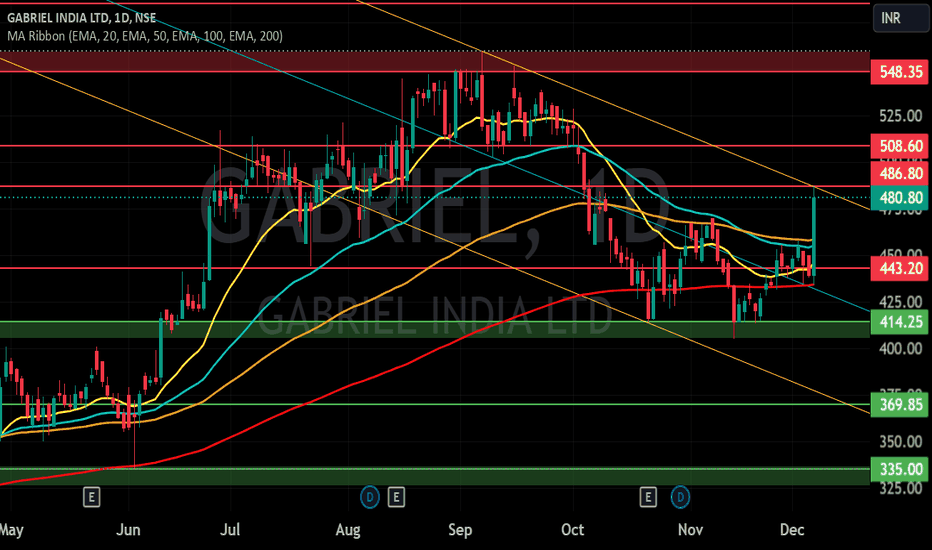The image size is (932, 550).
Task: Click the 443.20 red price label
Action: 899,268
